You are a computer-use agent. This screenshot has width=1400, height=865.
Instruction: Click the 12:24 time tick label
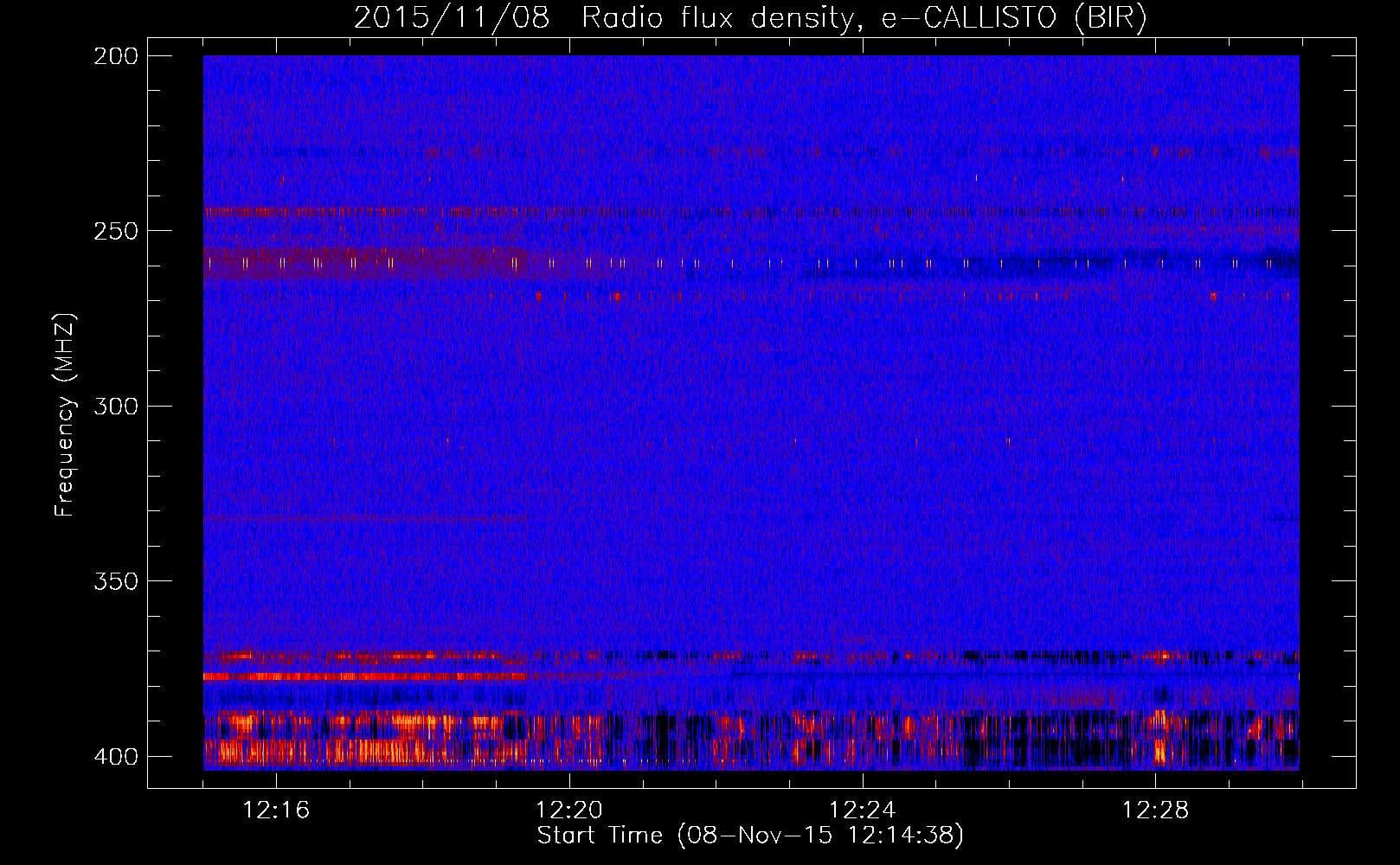click(x=863, y=811)
